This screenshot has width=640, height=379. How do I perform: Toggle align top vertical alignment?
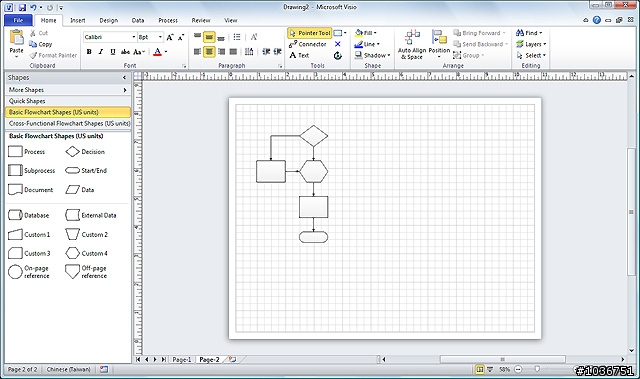198,37
